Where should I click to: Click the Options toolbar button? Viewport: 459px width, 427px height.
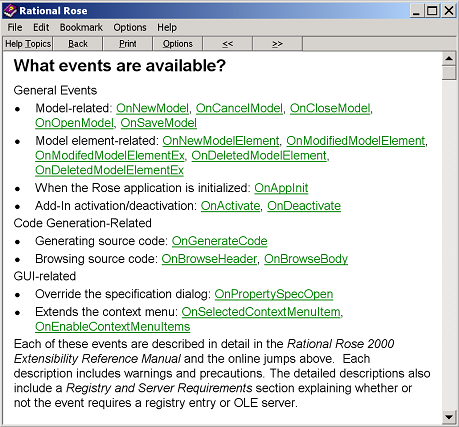coord(178,44)
